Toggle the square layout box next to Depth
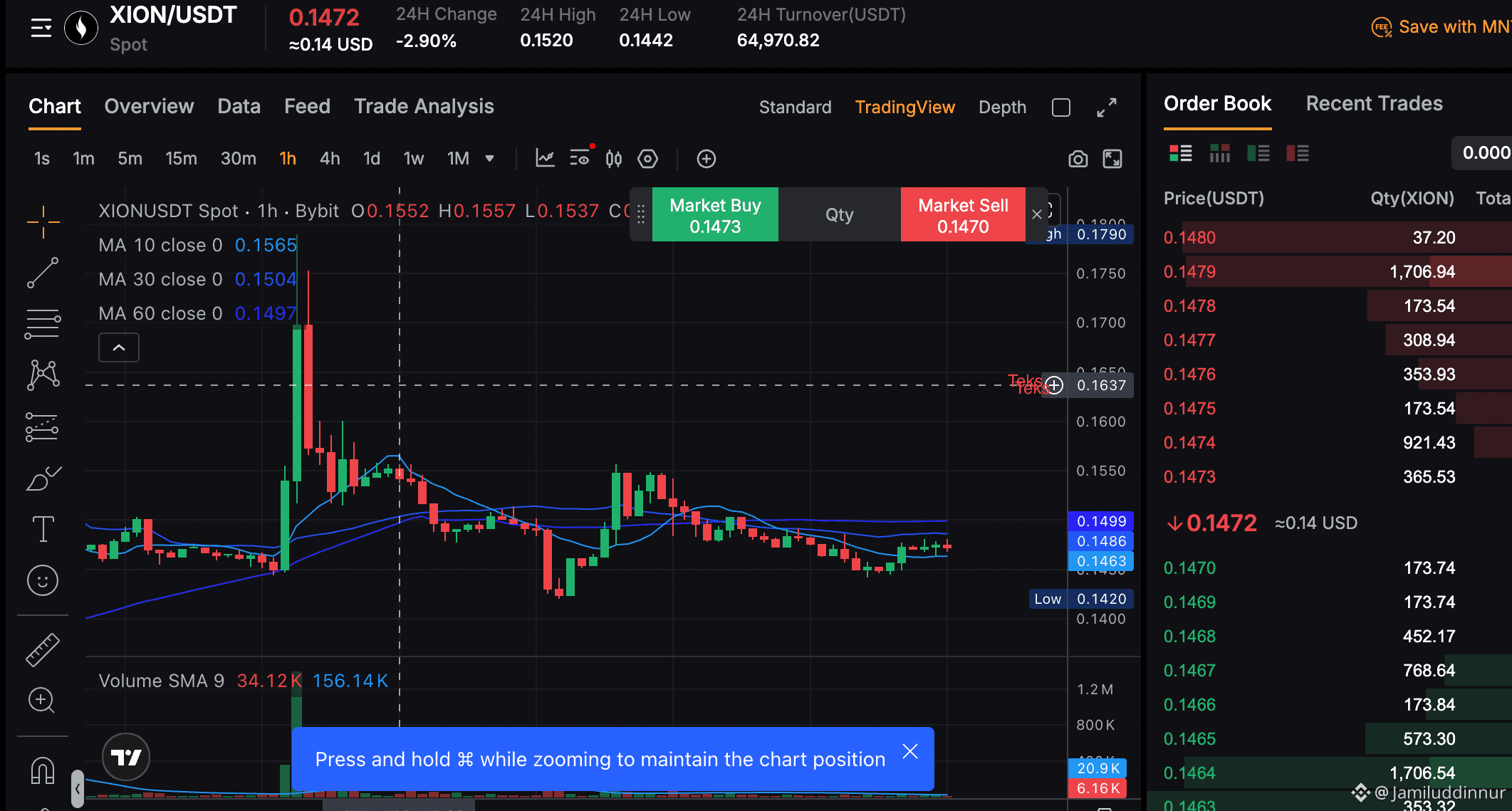The width and height of the screenshot is (1512, 811). 1061,108
